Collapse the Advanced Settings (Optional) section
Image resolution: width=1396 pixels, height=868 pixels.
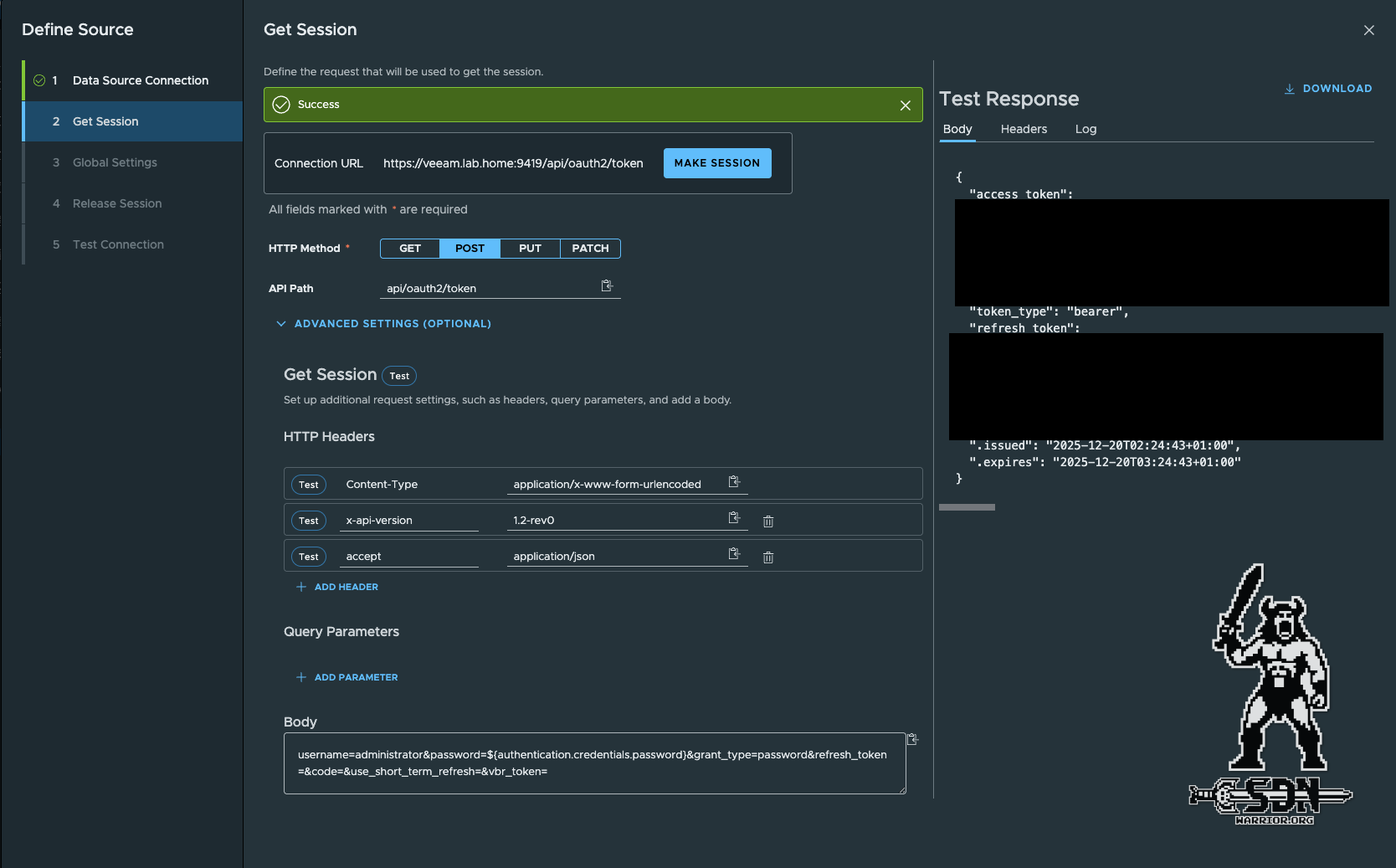pos(383,324)
